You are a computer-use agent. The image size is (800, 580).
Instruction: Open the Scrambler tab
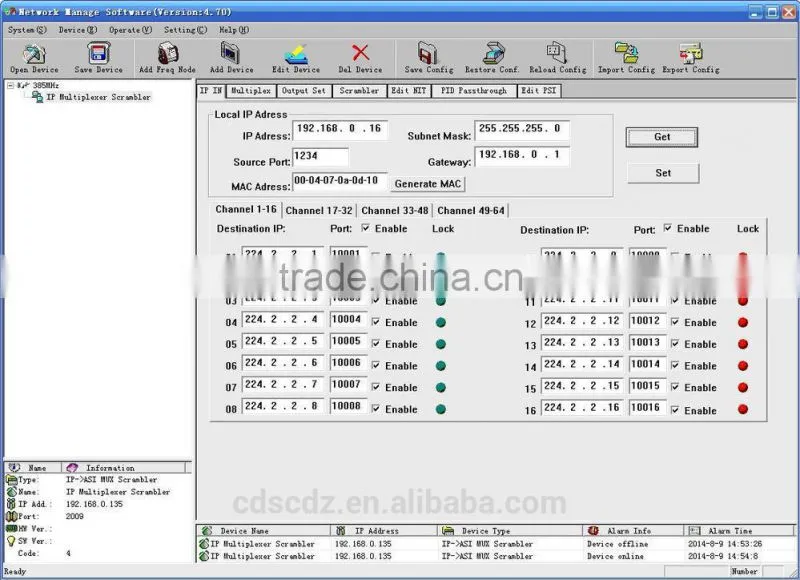359,91
